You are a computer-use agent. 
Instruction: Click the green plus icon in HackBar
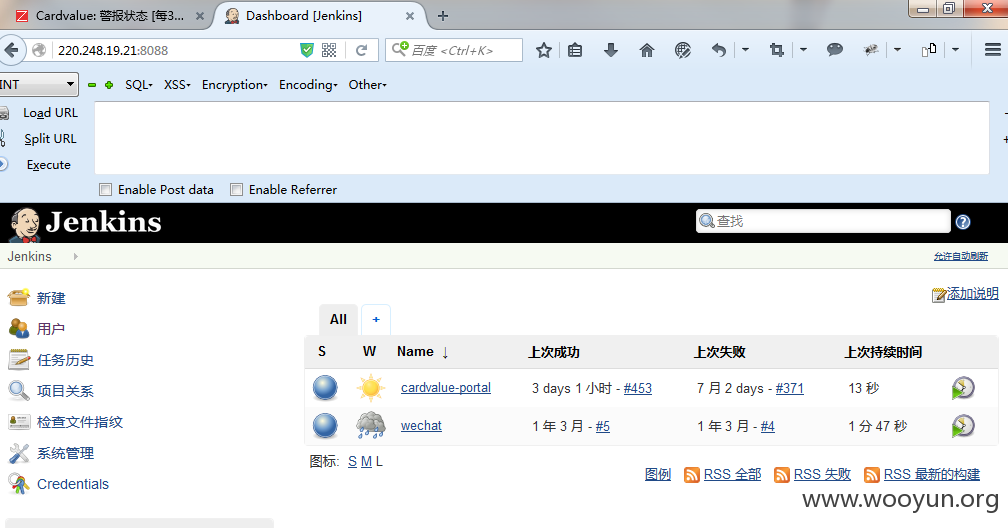(109, 85)
